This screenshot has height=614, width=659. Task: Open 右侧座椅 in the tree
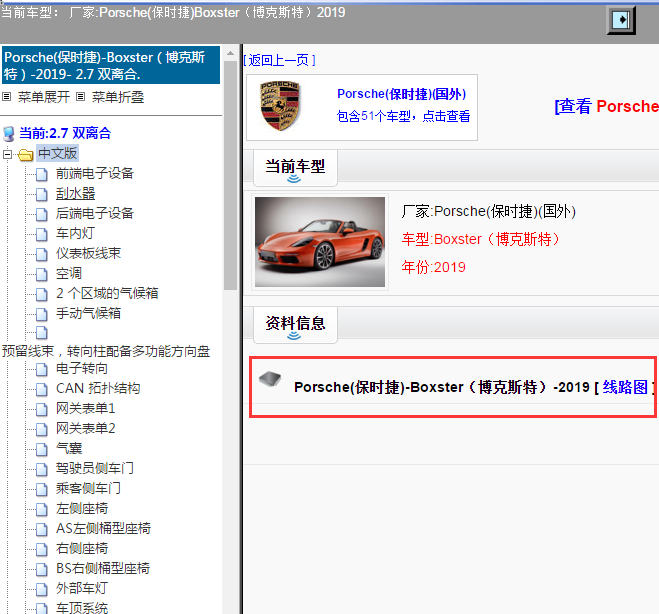click(x=82, y=548)
